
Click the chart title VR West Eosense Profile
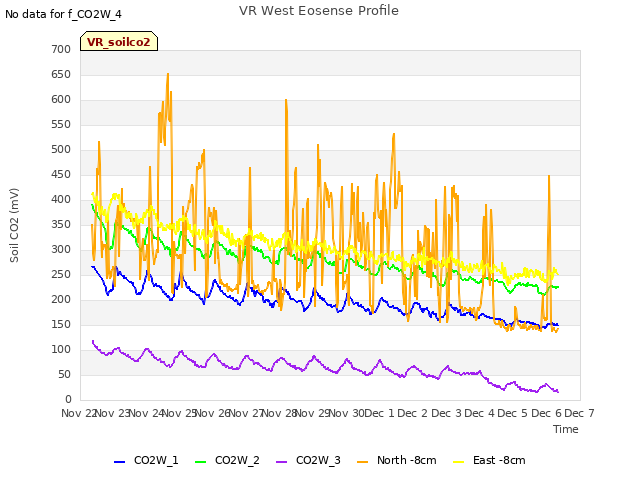click(x=319, y=11)
